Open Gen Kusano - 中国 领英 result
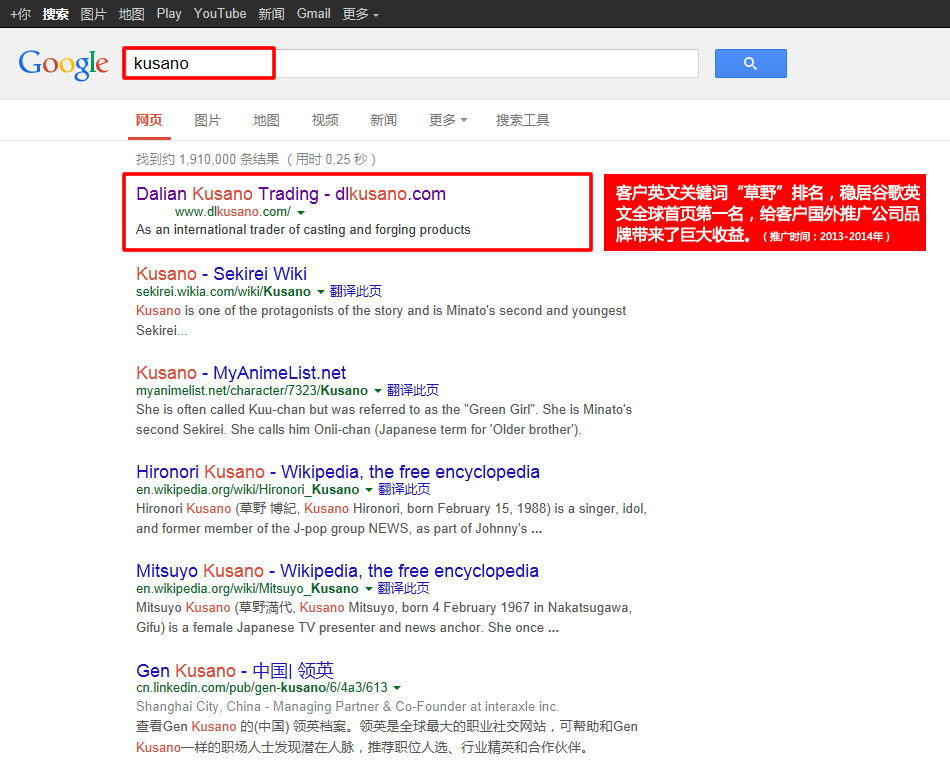950x776 pixels. [x=235, y=671]
